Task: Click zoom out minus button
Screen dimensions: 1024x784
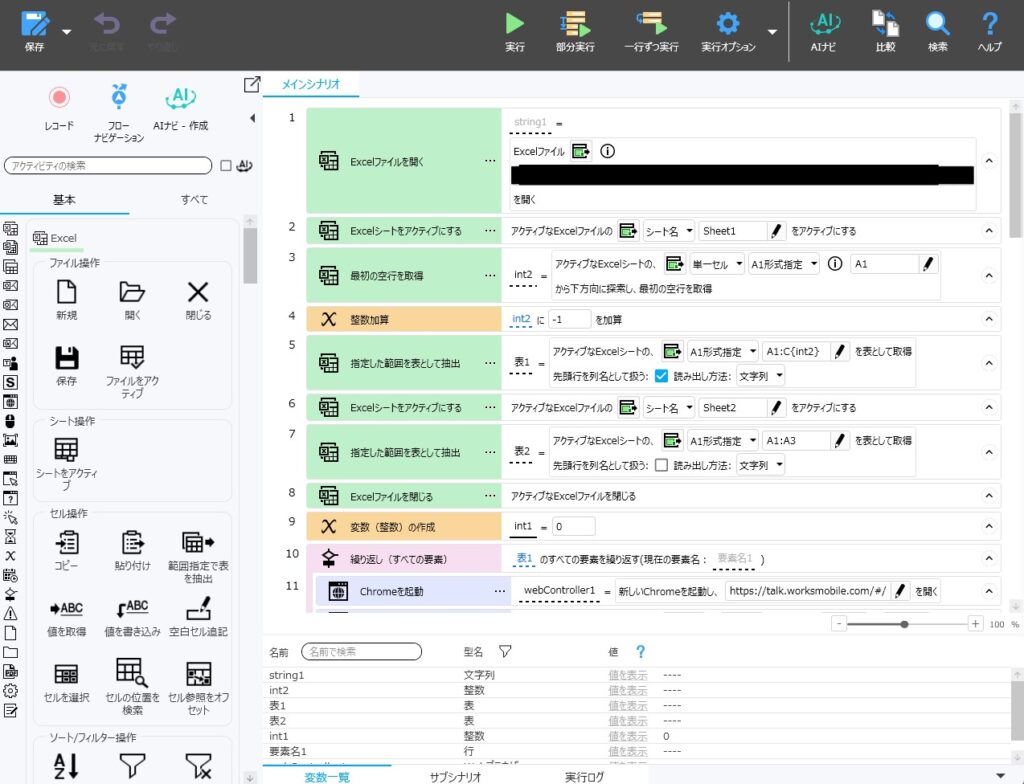Action: 839,623
